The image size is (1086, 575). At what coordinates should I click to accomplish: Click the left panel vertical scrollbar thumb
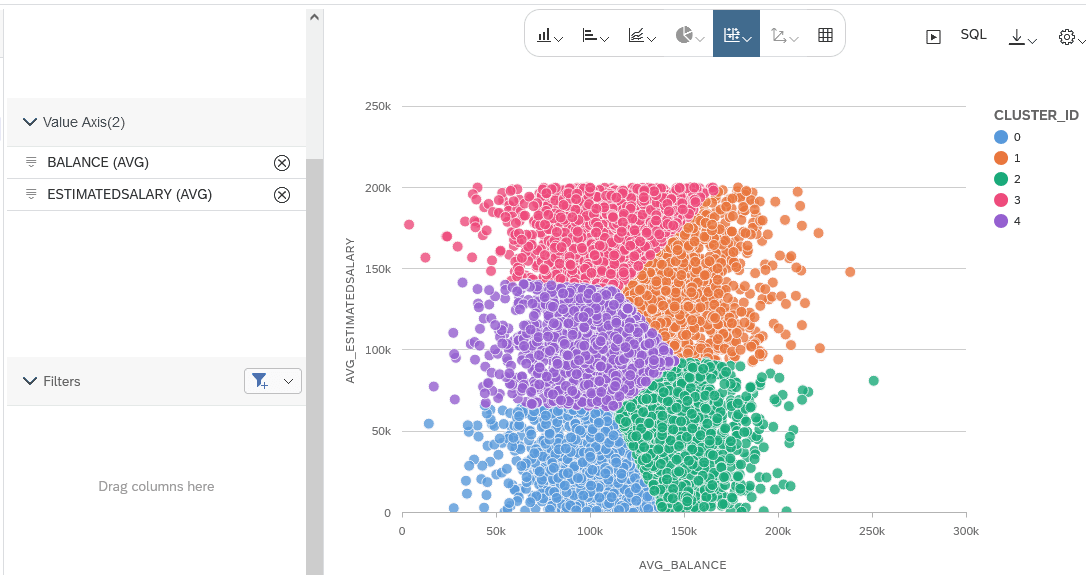point(314,366)
